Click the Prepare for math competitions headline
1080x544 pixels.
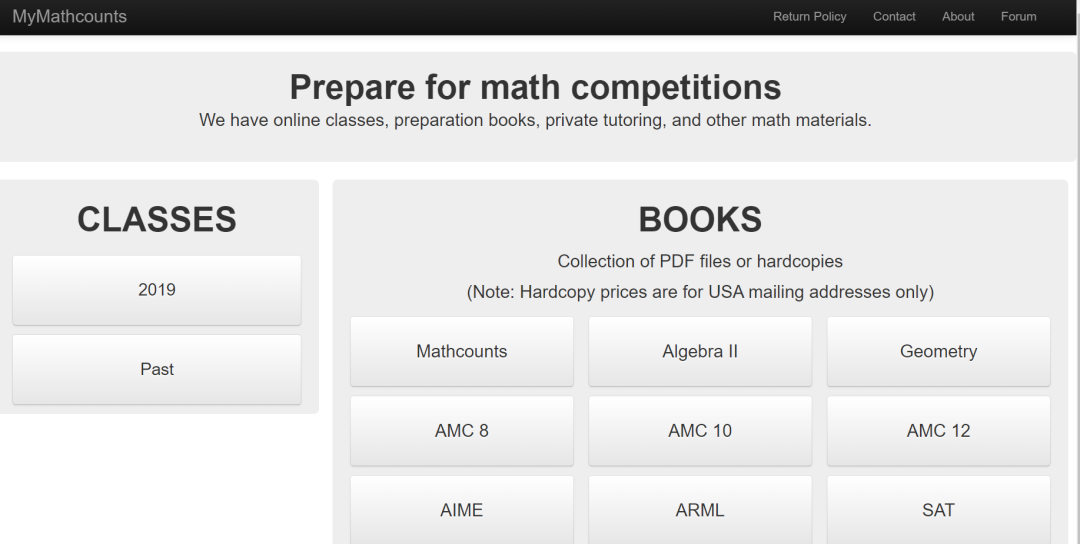coord(535,87)
